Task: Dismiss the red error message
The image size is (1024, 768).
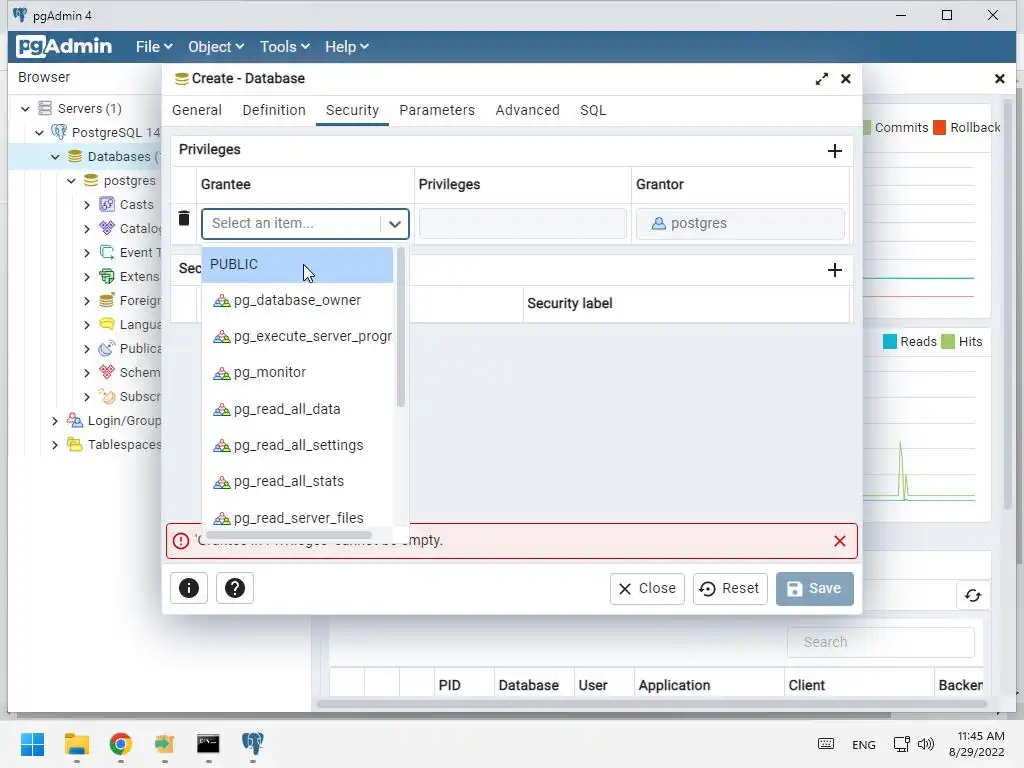Action: [x=840, y=541]
